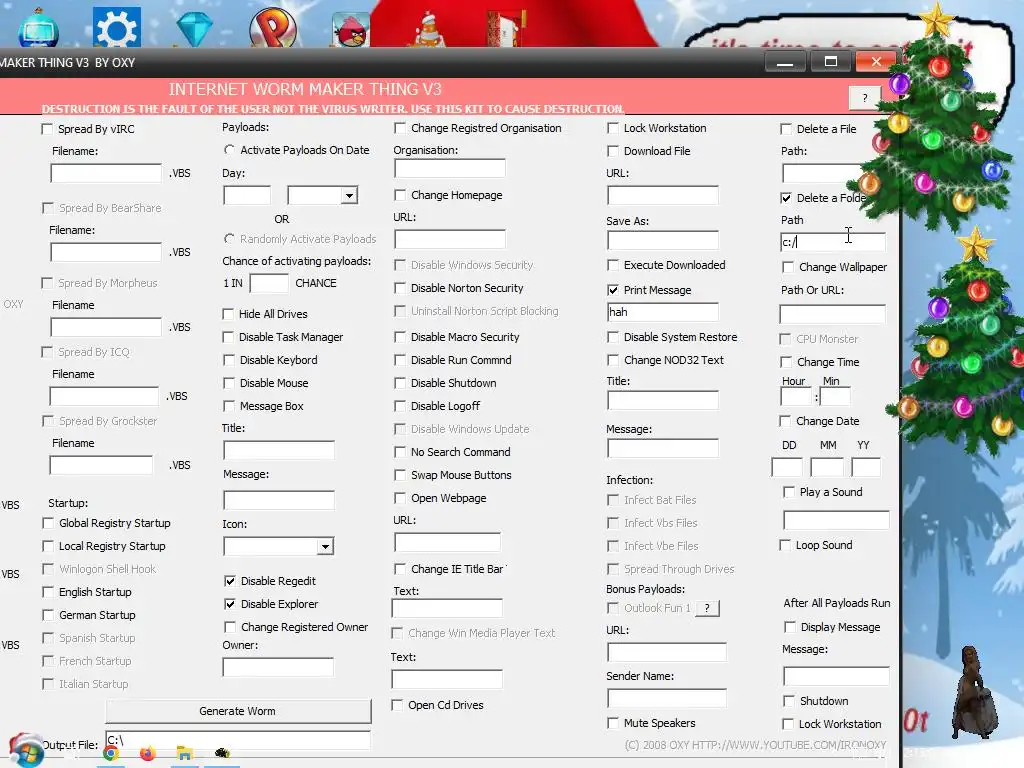
Task: Check the Hide All Drives option
Action: (228, 313)
